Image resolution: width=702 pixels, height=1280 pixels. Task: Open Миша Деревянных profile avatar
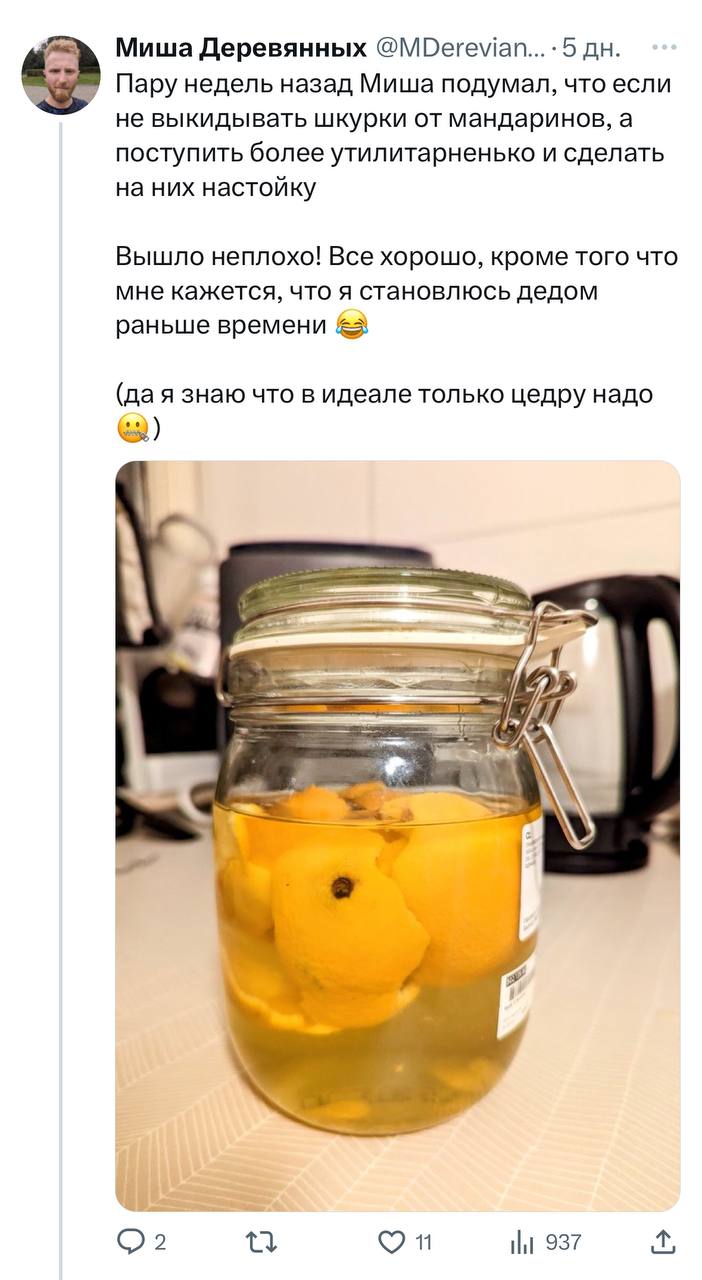pyautogui.click(x=61, y=75)
